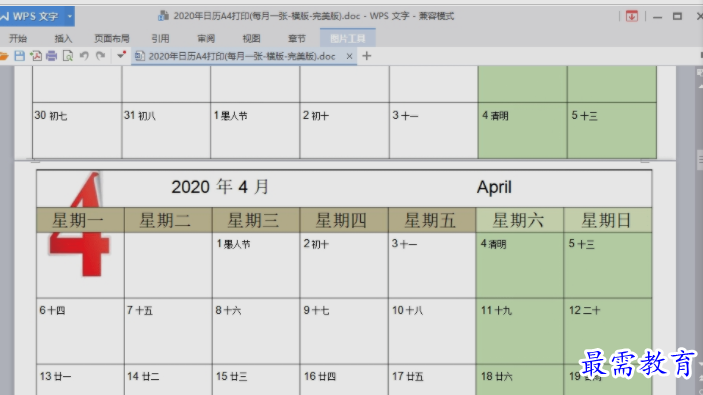The height and width of the screenshot is (395, 703).
Task: Click the '17 廿五' cell
Action: pos(432,380)
